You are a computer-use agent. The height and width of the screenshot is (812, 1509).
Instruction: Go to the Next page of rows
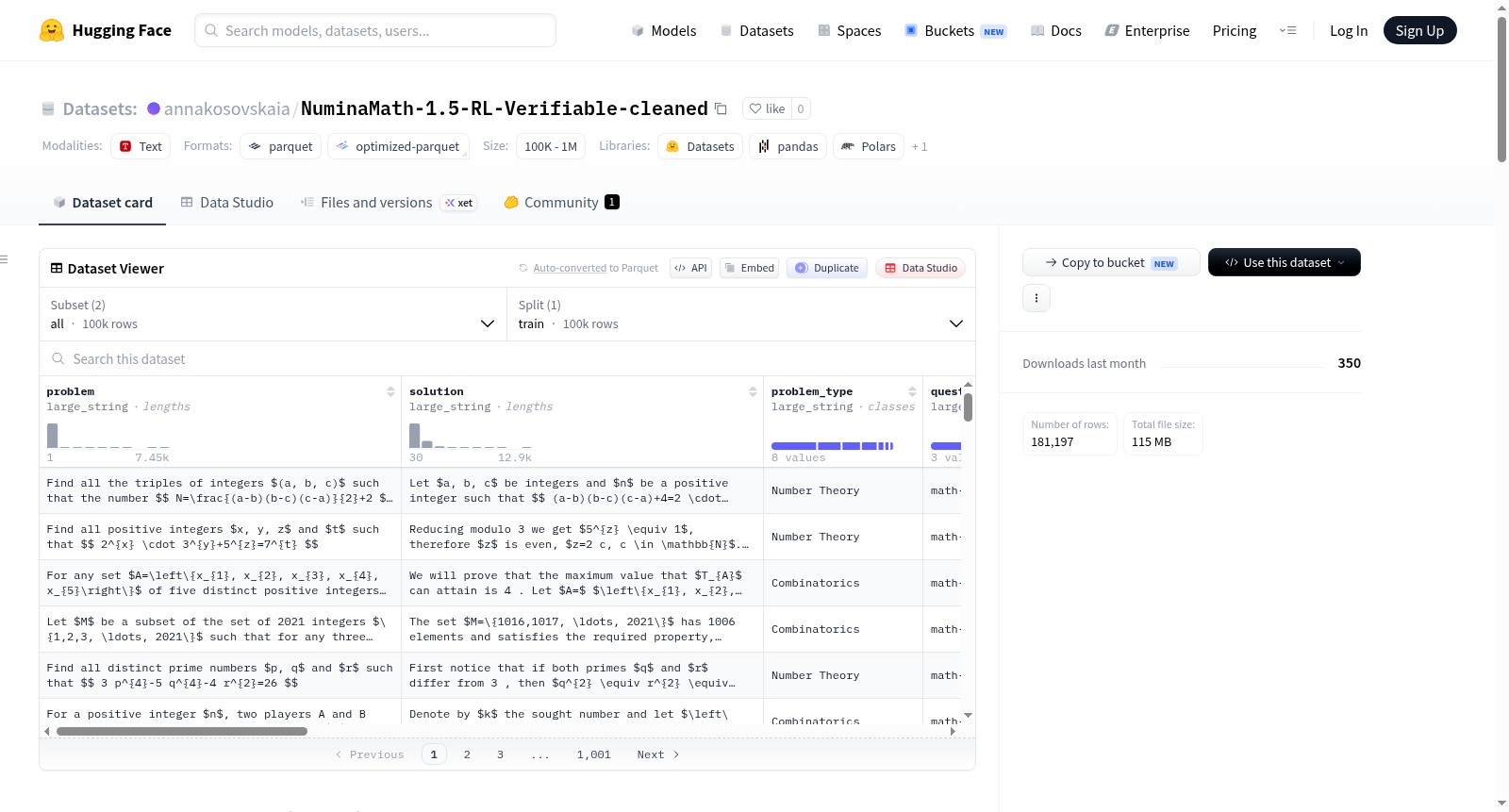pyautogui.click(x=658, y=754)
